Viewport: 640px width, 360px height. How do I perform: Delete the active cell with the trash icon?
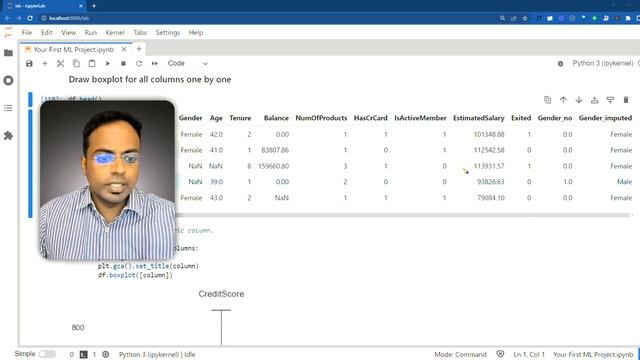tap(626, 100)
